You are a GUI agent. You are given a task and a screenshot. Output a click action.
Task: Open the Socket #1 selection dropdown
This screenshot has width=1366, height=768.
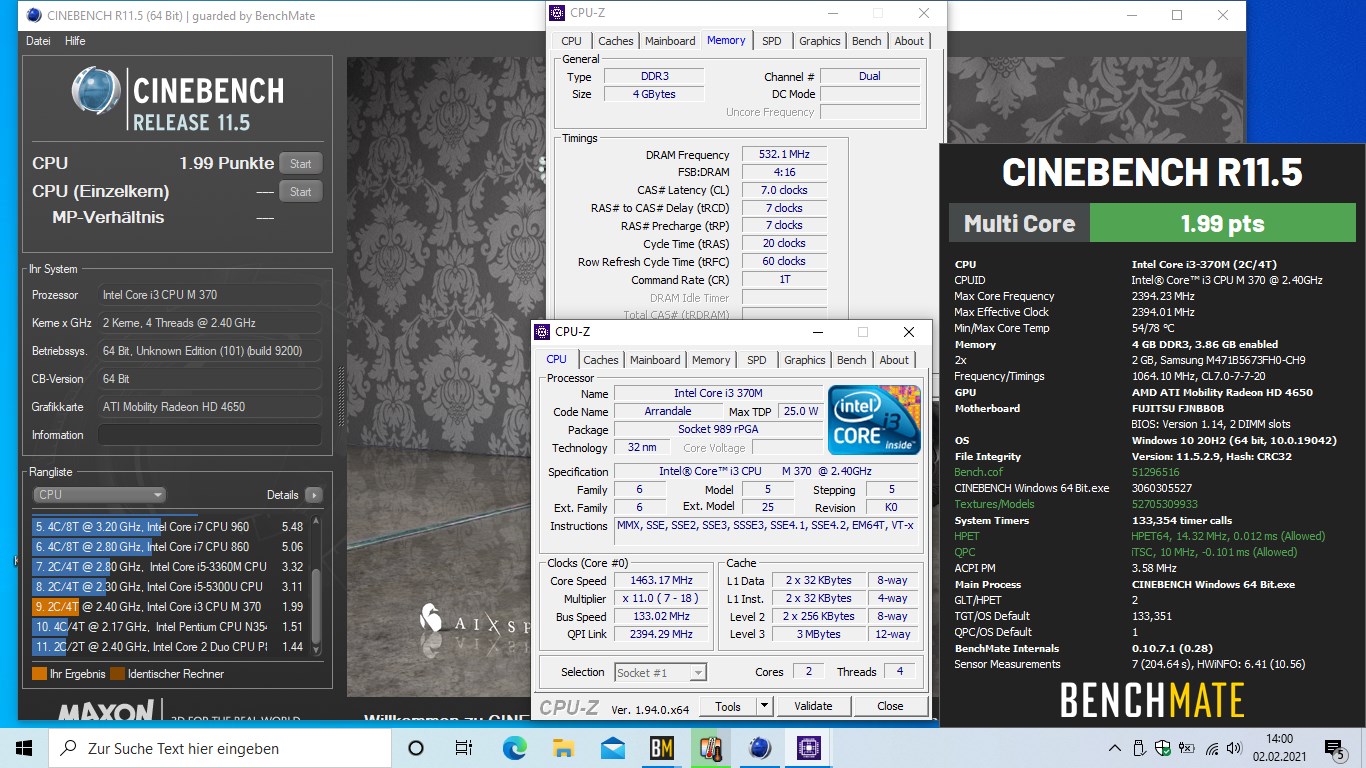point(660,673)
